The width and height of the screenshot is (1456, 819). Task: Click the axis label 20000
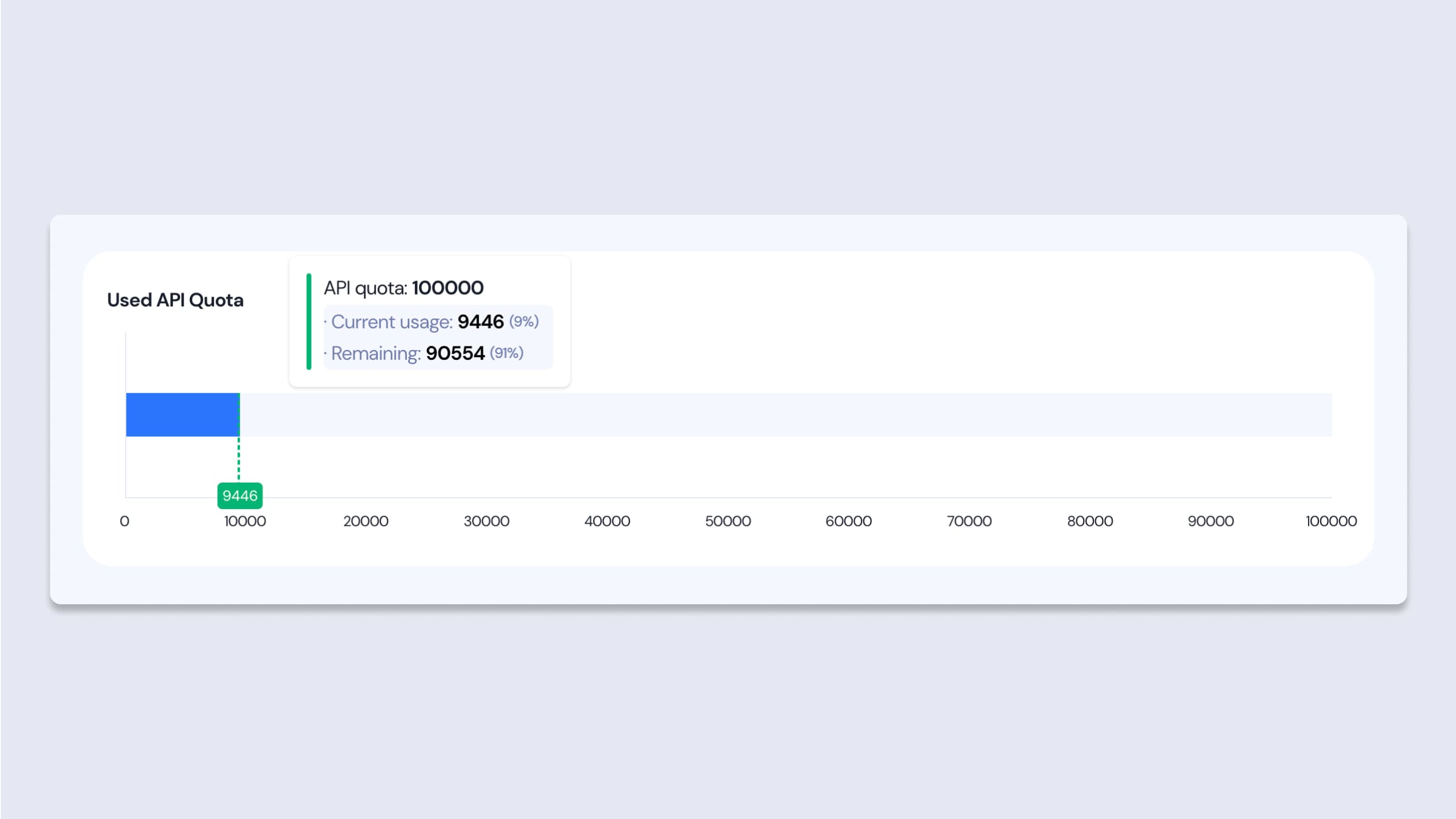(366, 521)
